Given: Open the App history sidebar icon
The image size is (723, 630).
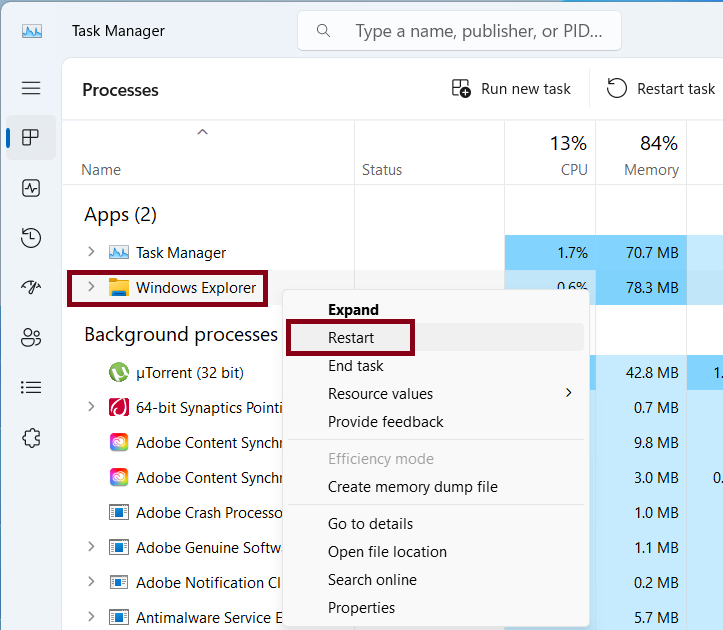Looking at the screenshot, I should 31,238.
